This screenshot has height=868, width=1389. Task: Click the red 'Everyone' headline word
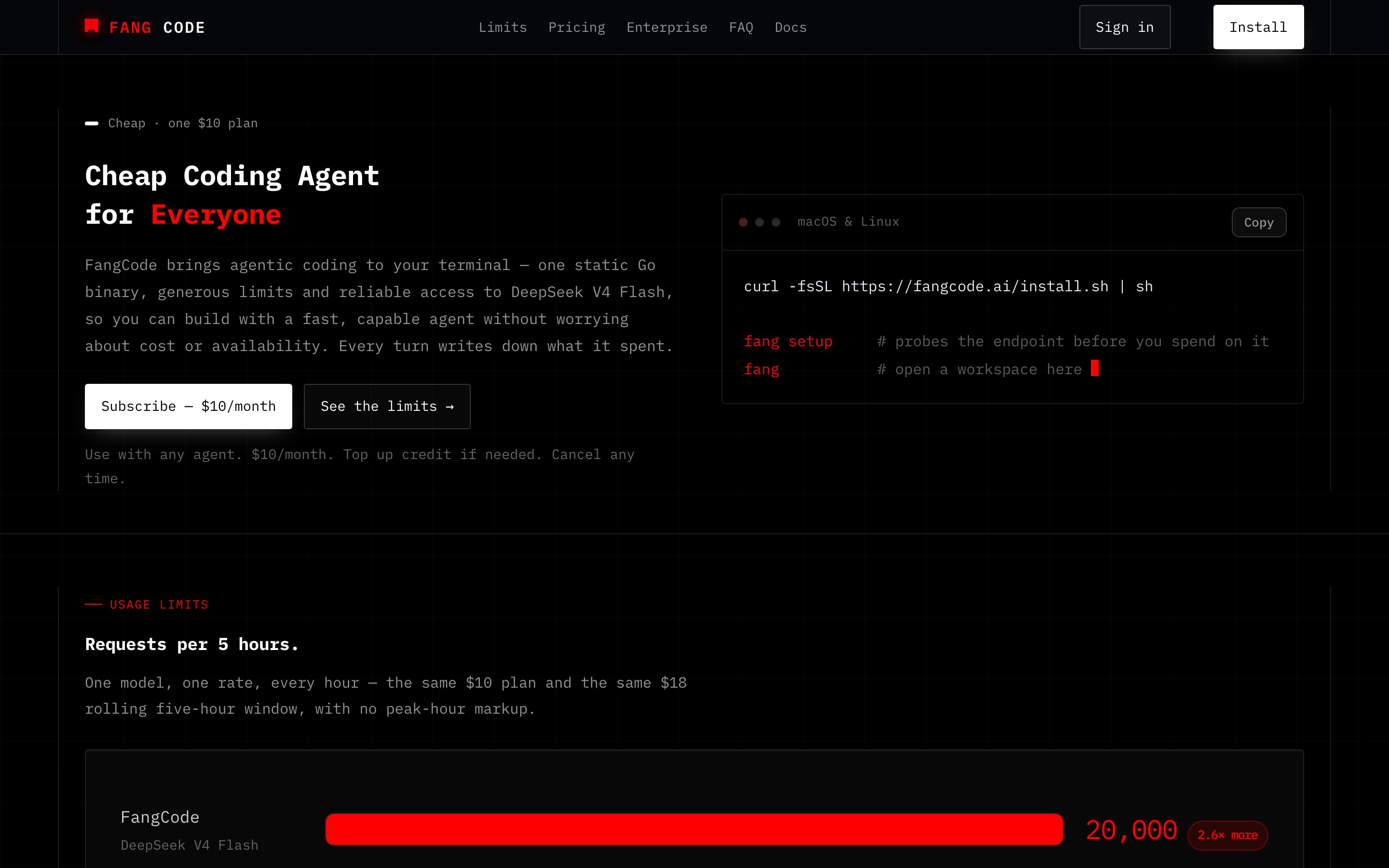point(216,215)
